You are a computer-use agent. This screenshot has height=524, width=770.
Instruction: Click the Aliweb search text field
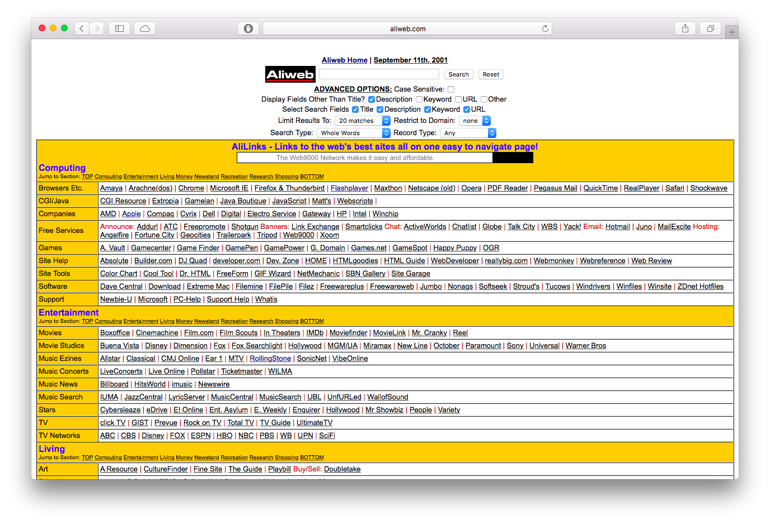(x=379, y=74)
